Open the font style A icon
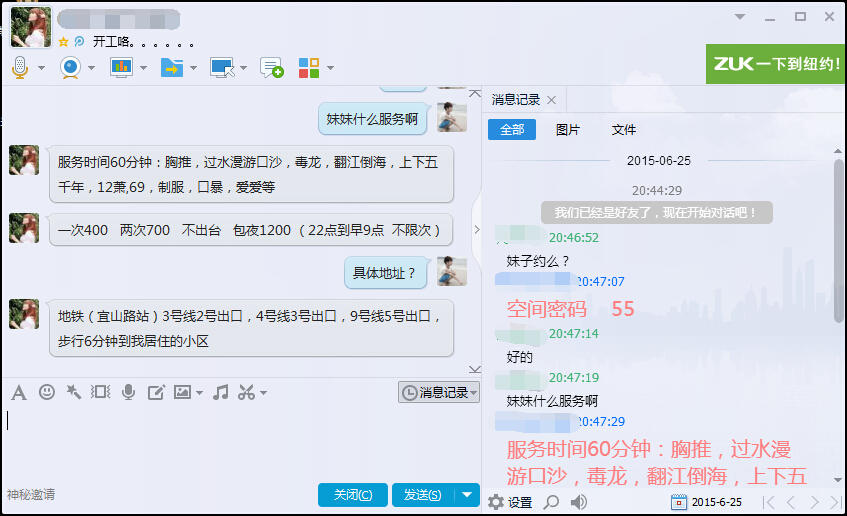The width and height of the screenshot is (847, 516). (x=19, y=392)
